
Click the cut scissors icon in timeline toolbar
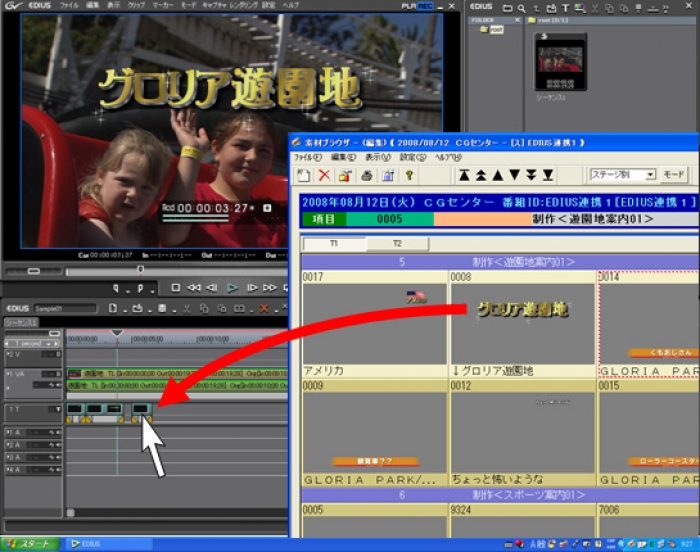pos(187,308)
